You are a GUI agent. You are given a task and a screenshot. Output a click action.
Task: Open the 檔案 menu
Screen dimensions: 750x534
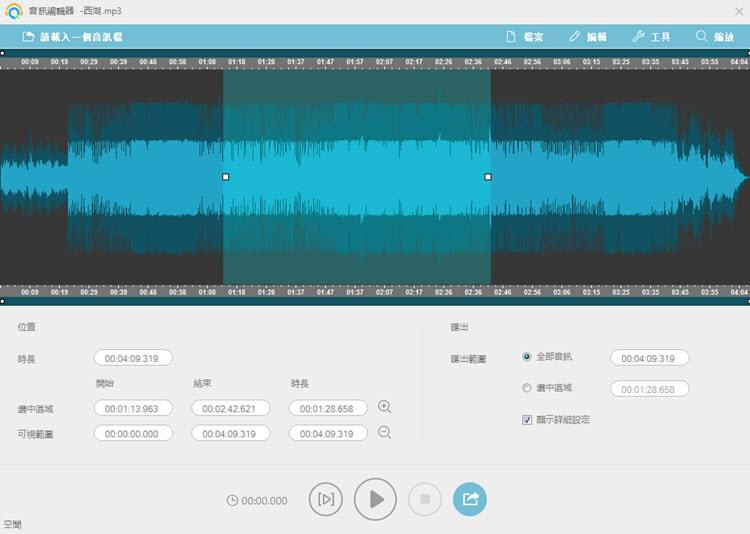point(524,37)
